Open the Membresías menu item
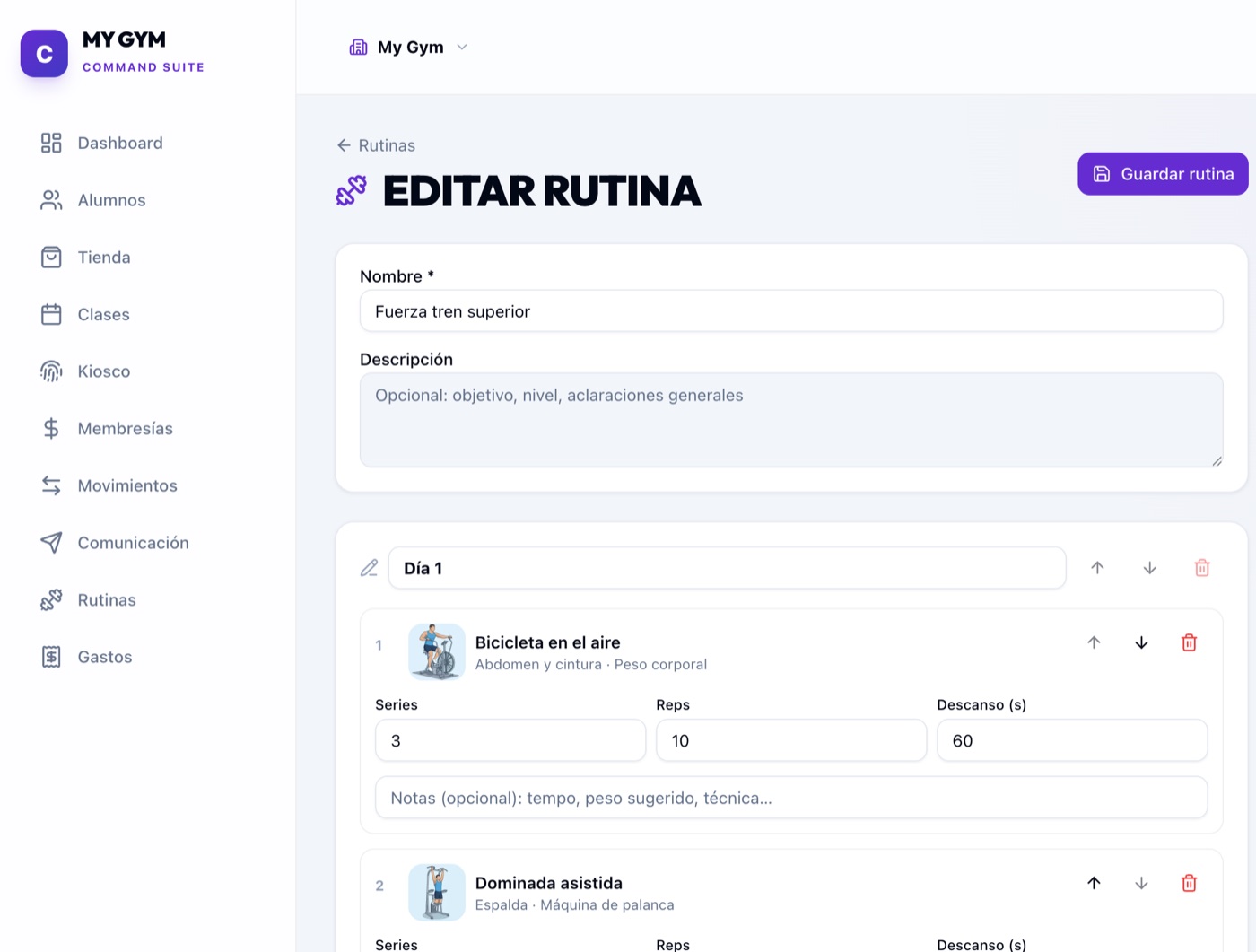 (126, 429)
